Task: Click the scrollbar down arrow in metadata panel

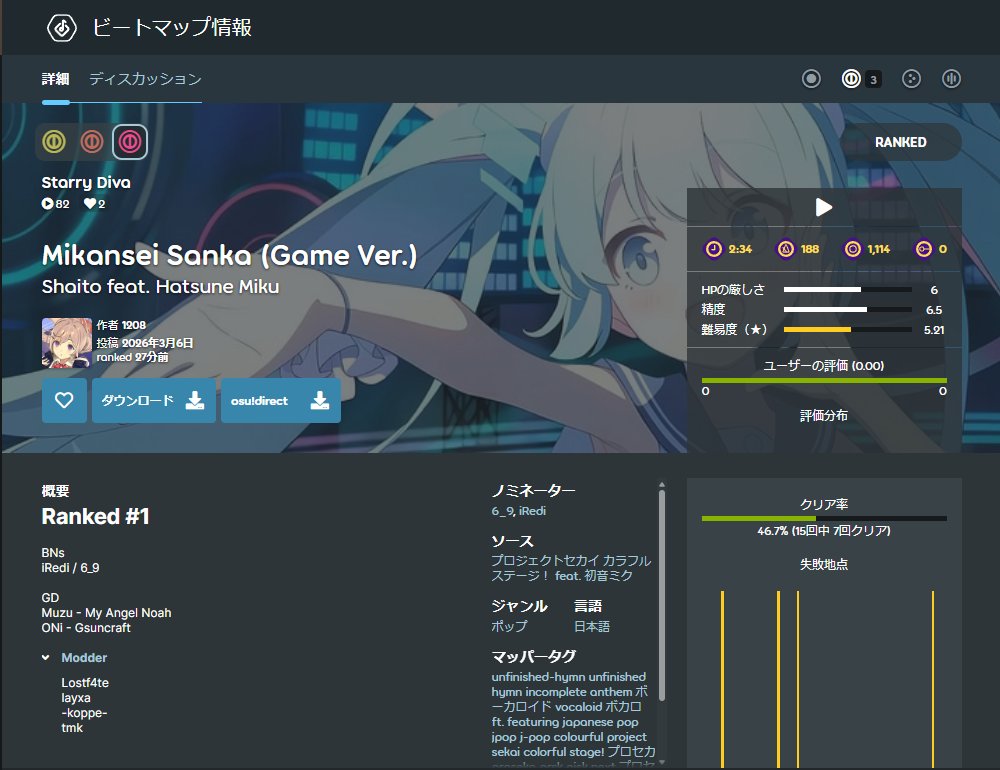Action: (661, 762)
